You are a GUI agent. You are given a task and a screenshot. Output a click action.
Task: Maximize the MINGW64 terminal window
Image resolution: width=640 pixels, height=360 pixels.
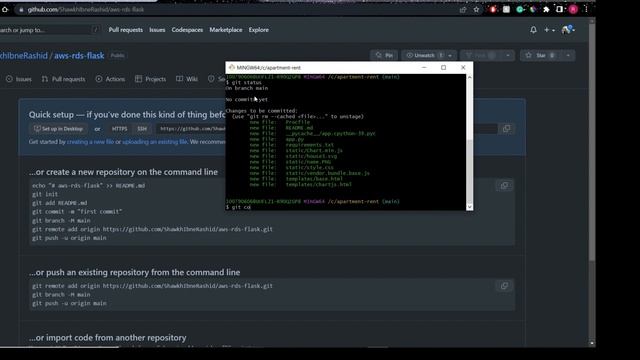click(x=444, y=68)
